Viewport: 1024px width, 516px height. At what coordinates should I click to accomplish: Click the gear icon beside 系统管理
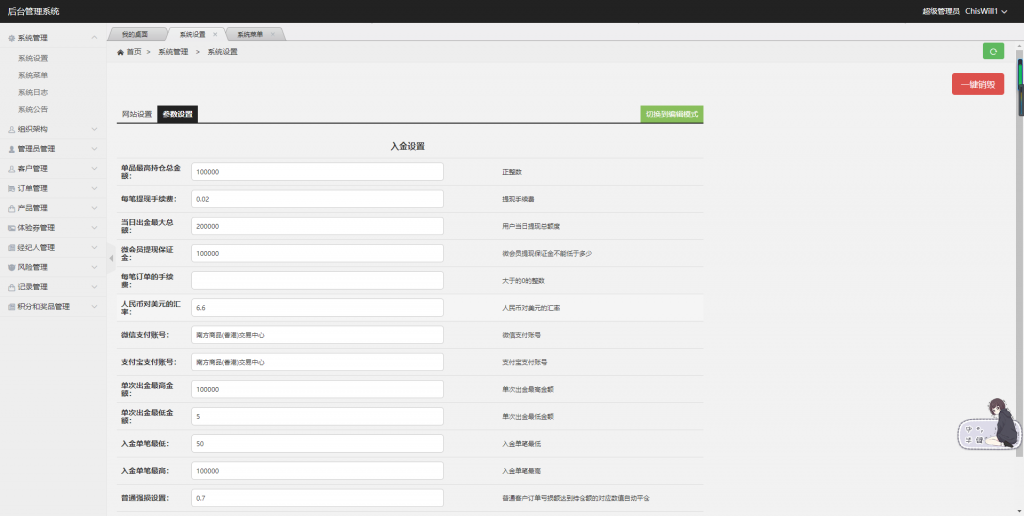(11, 38)
